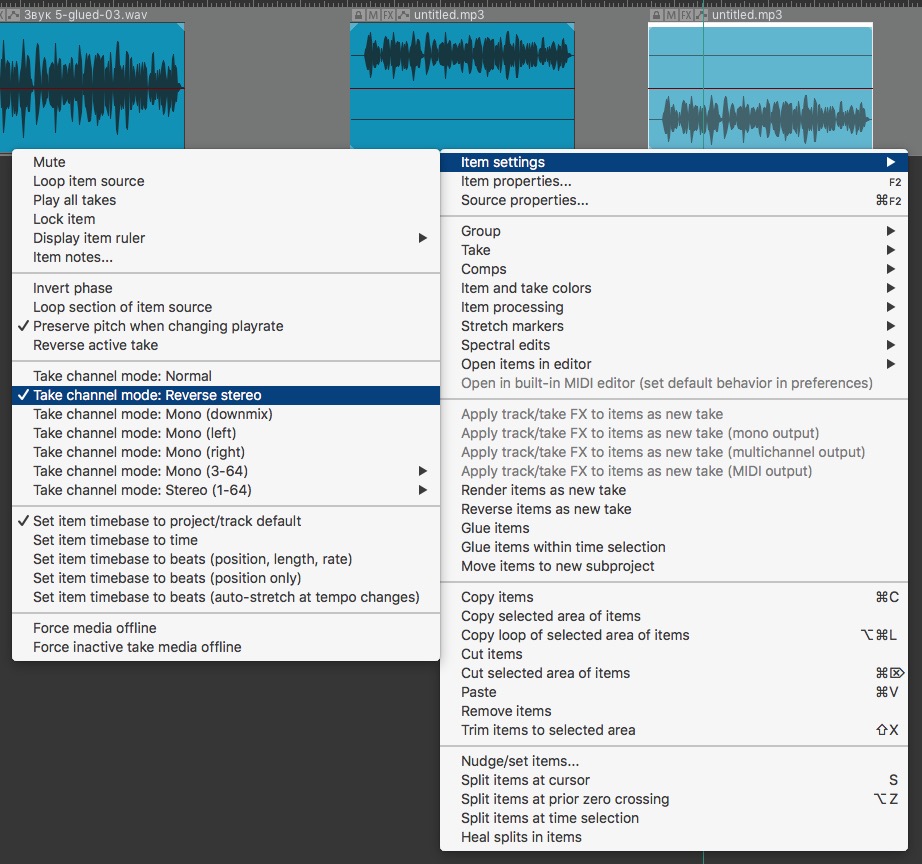The width and height of the screenshot is (922, 864).
Task: Select Take channel mode: Reverse stereo
Action: pyautogui.click(x=226, y=395)
